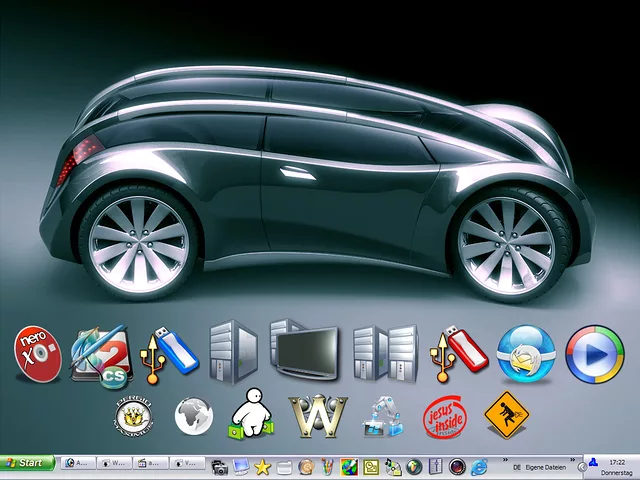The image size is (640, 480).
Task: Select the DE language bar indicator
Action: click(x=516, y=466)
